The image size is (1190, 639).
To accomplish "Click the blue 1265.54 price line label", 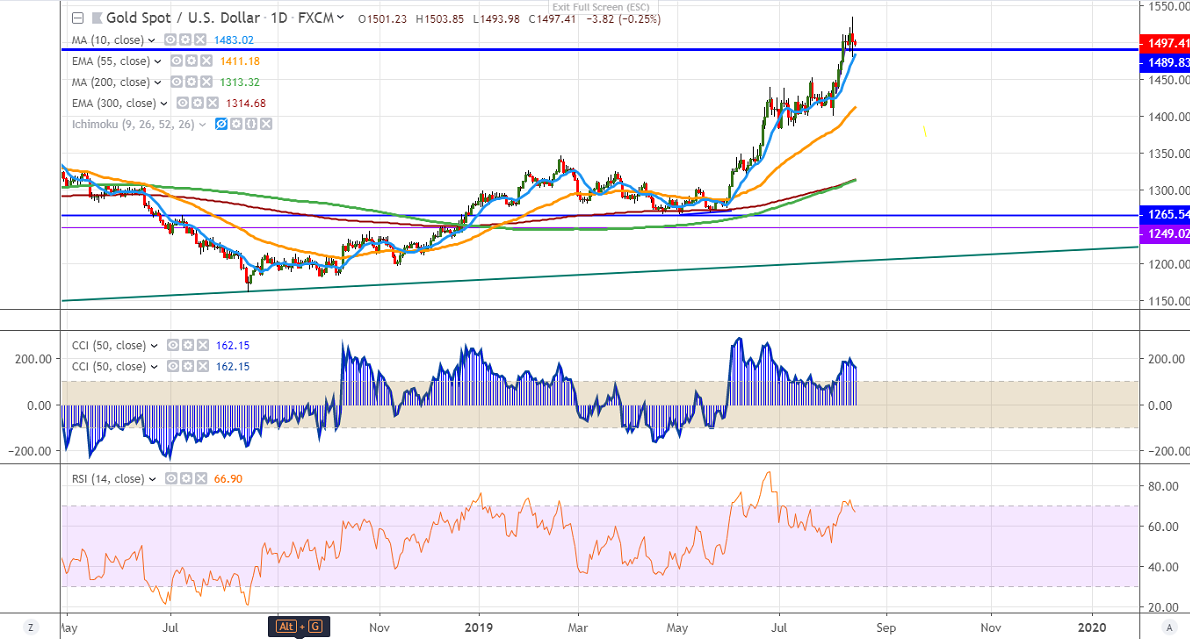I will click(x=1165, y=215).
